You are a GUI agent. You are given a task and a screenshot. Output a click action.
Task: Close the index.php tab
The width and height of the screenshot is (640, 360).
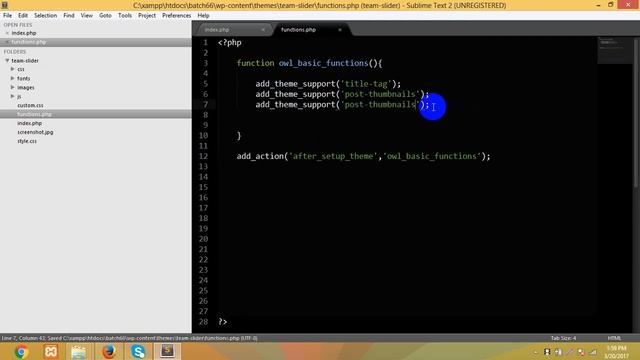click(x=263, y=30)
